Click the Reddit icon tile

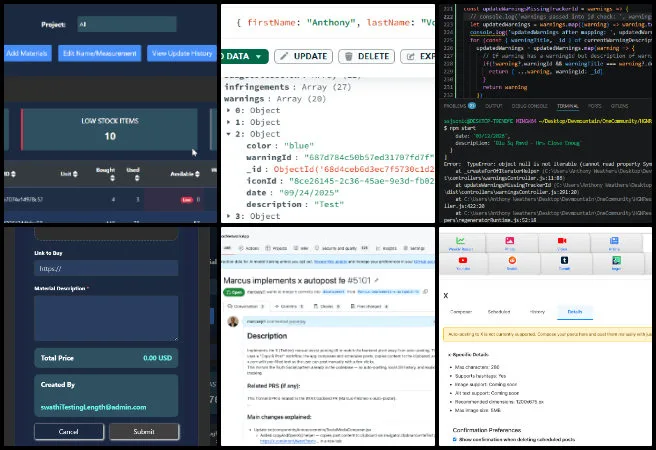pyautogui.click(x=512, y=260)
